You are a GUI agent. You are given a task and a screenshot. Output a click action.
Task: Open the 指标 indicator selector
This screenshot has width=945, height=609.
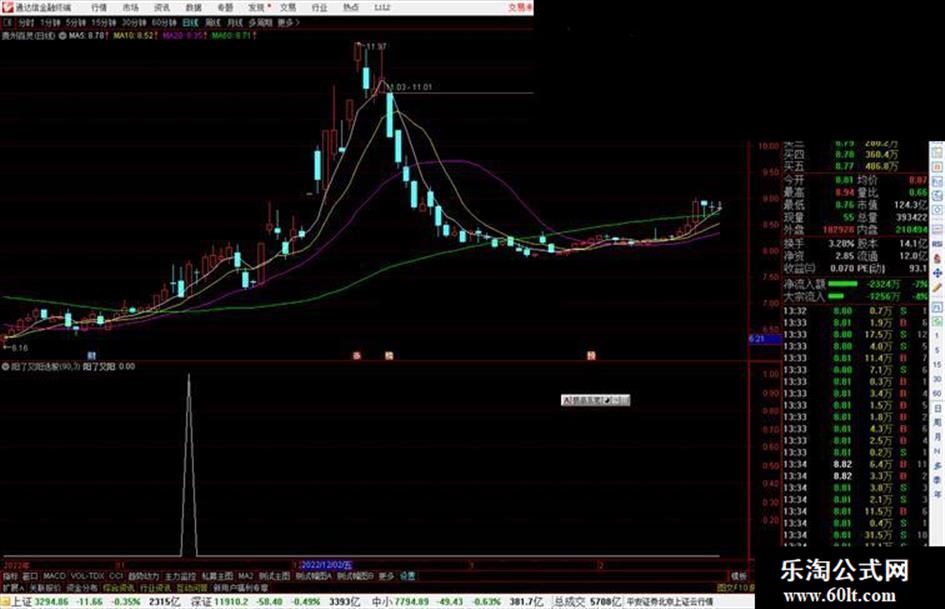[10, 576]
